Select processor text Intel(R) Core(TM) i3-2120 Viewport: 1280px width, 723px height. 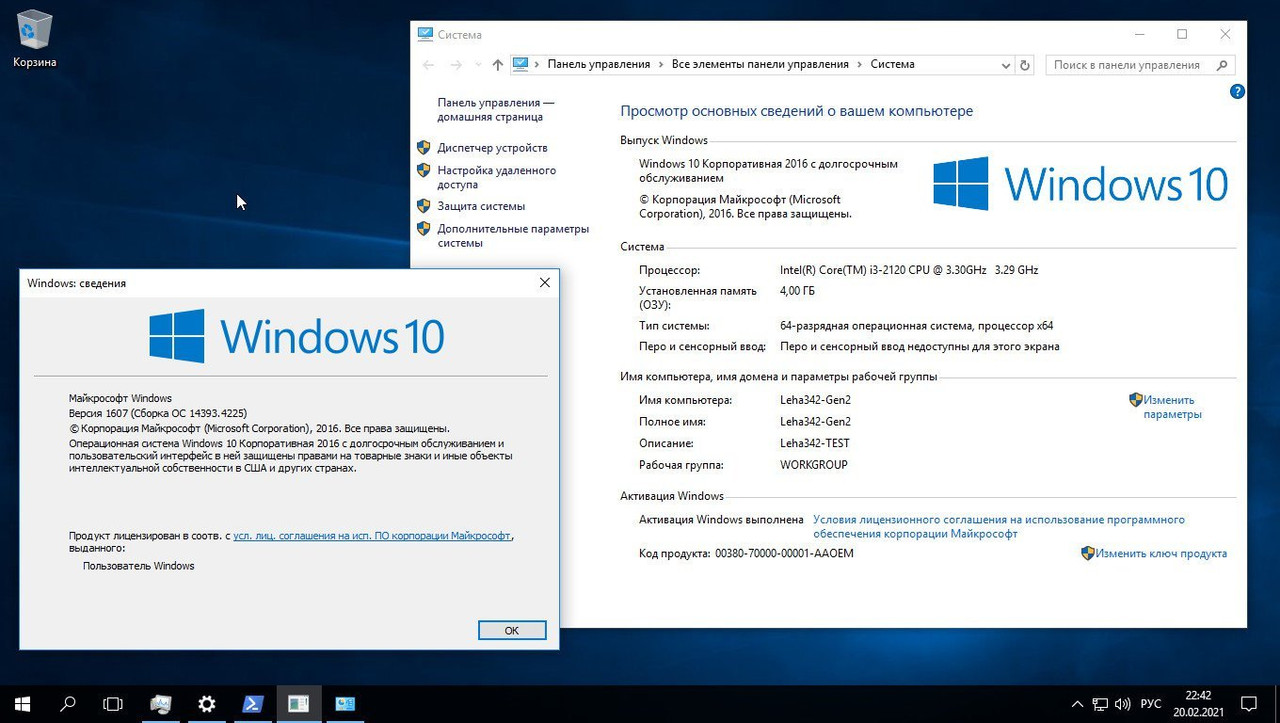point(909,270)
